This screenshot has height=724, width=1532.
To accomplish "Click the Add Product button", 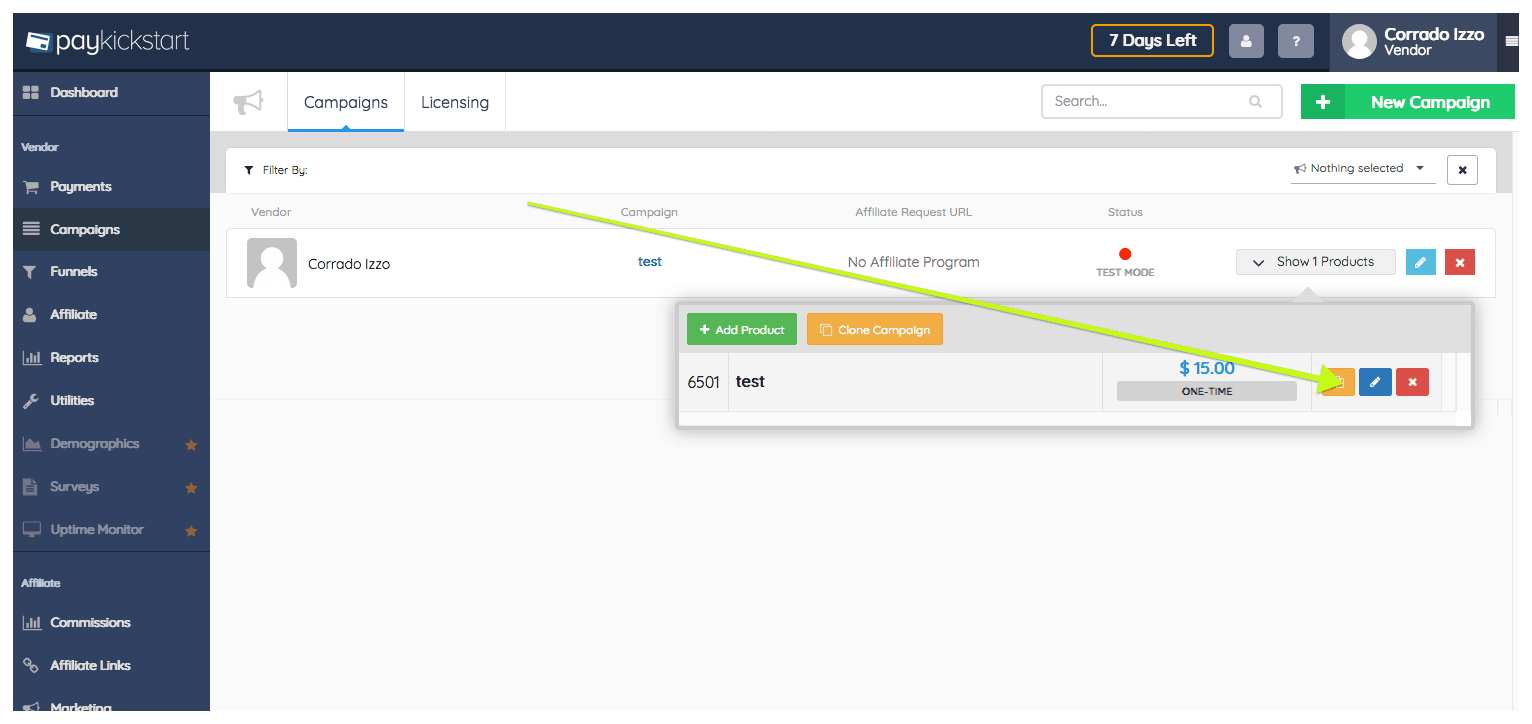I will click(742, 329).
